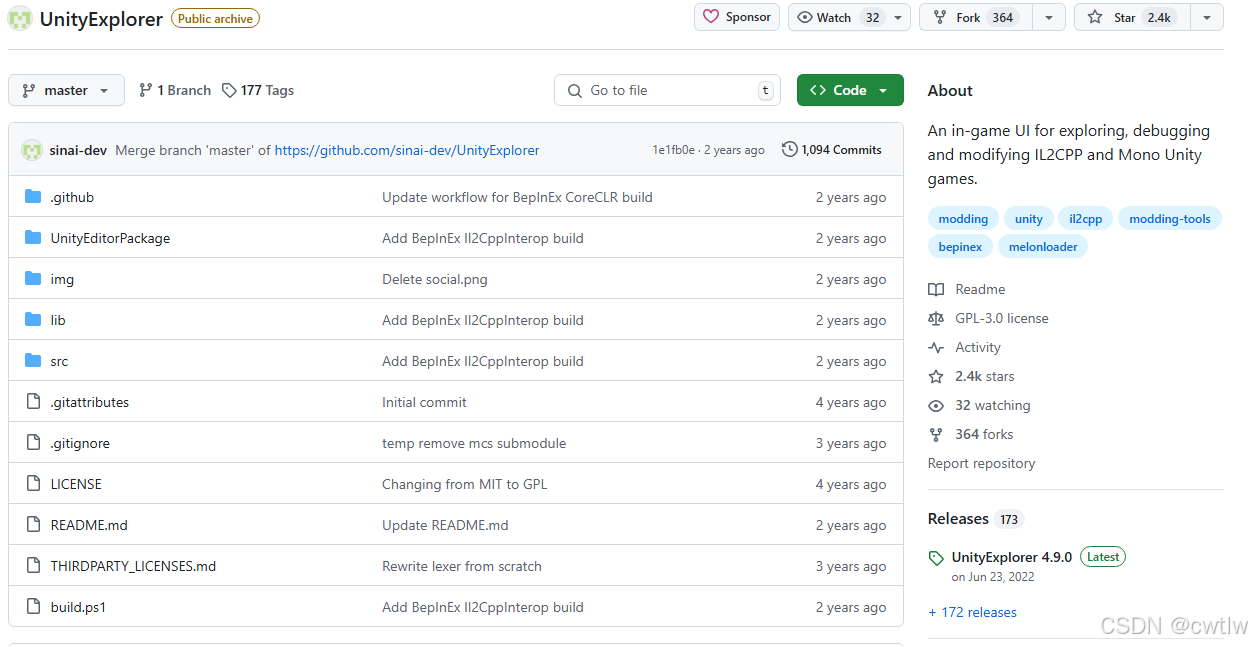Focus the Go to file search field
This screenshot has height=647, width=1252.
(x=667, y=90)
